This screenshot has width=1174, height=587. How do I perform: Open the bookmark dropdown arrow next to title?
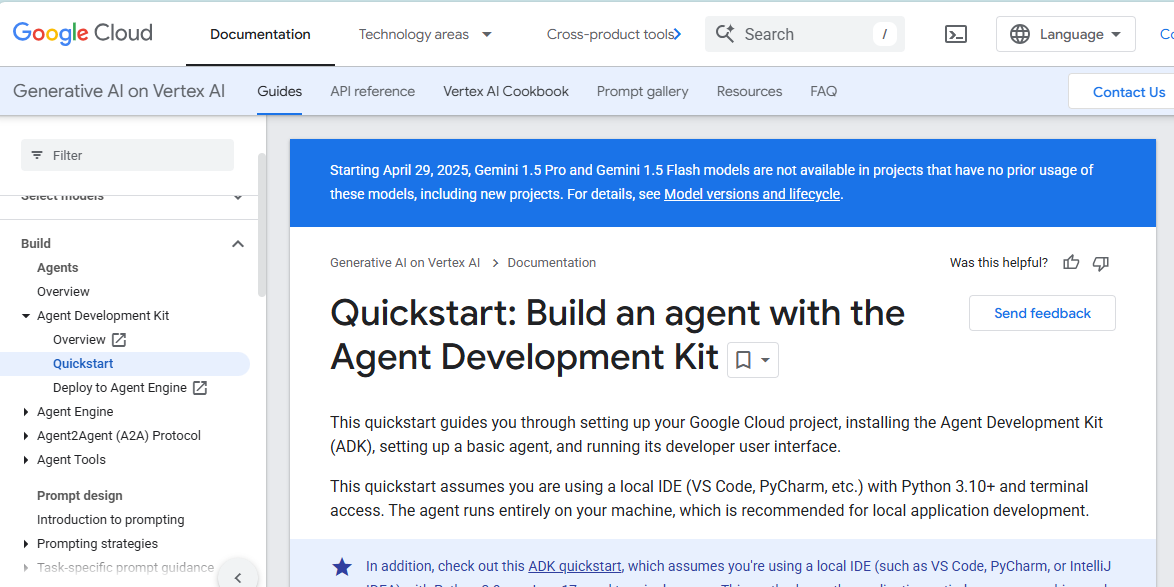765,360
